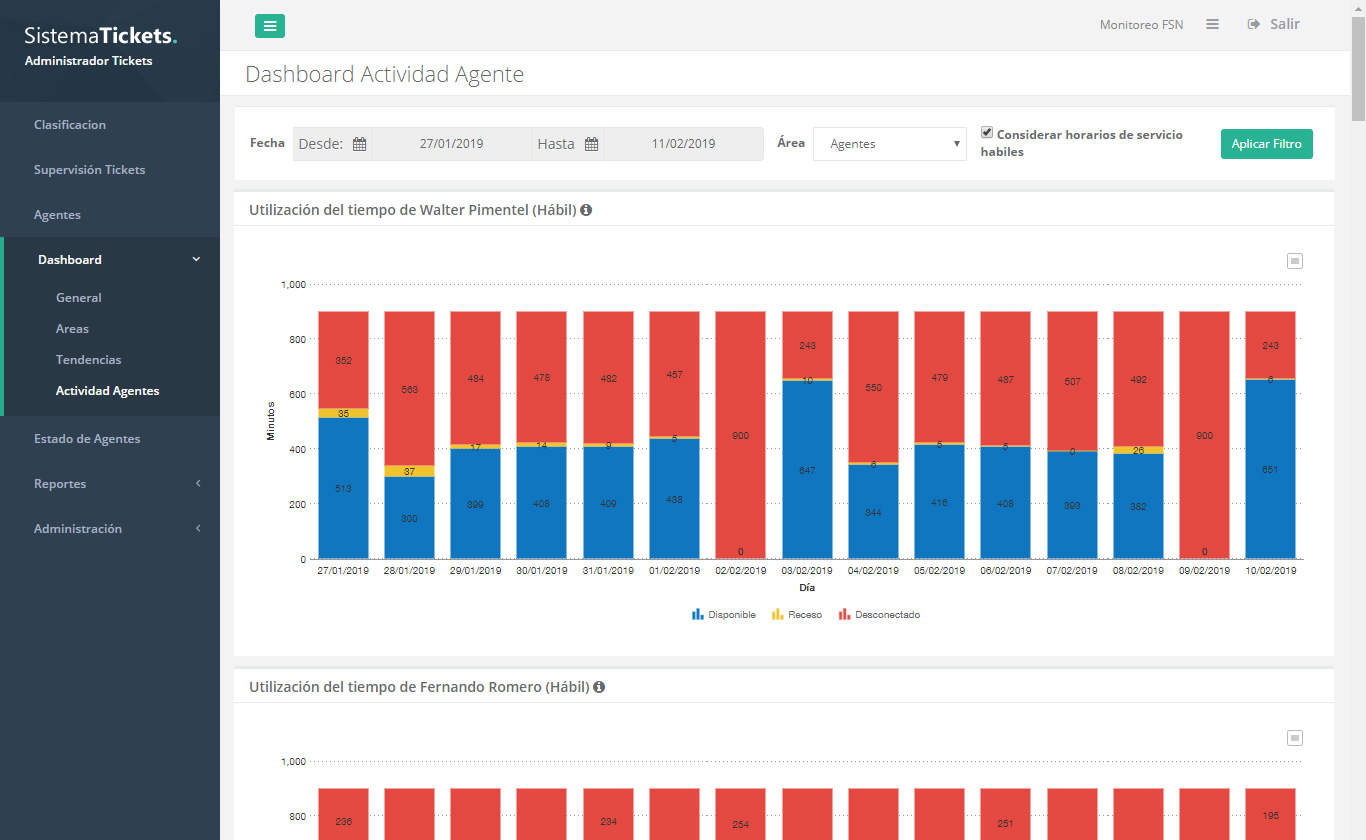Open Fernando Romero chart export menu icon
This screenshot has height=840, width=1366.
point(1295,738)
